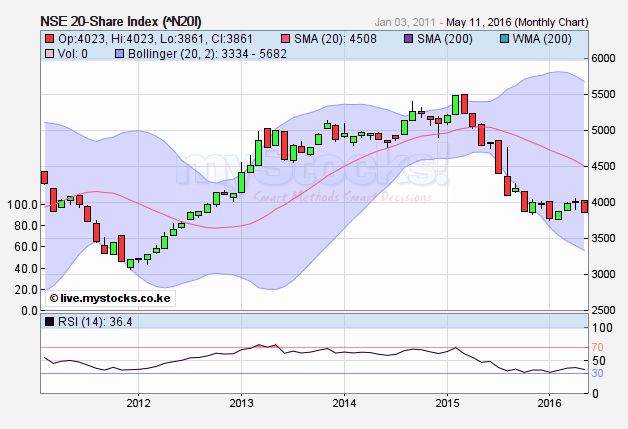Select the 2012 label on the time axis

click(139, 403)
